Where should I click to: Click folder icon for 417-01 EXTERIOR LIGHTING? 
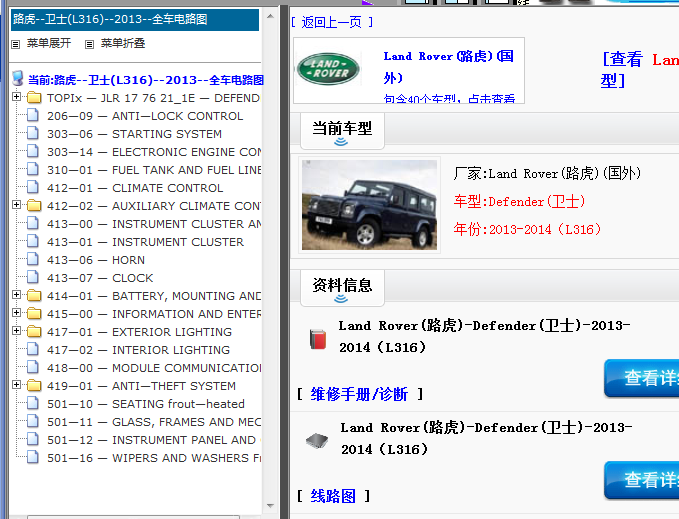34,332
